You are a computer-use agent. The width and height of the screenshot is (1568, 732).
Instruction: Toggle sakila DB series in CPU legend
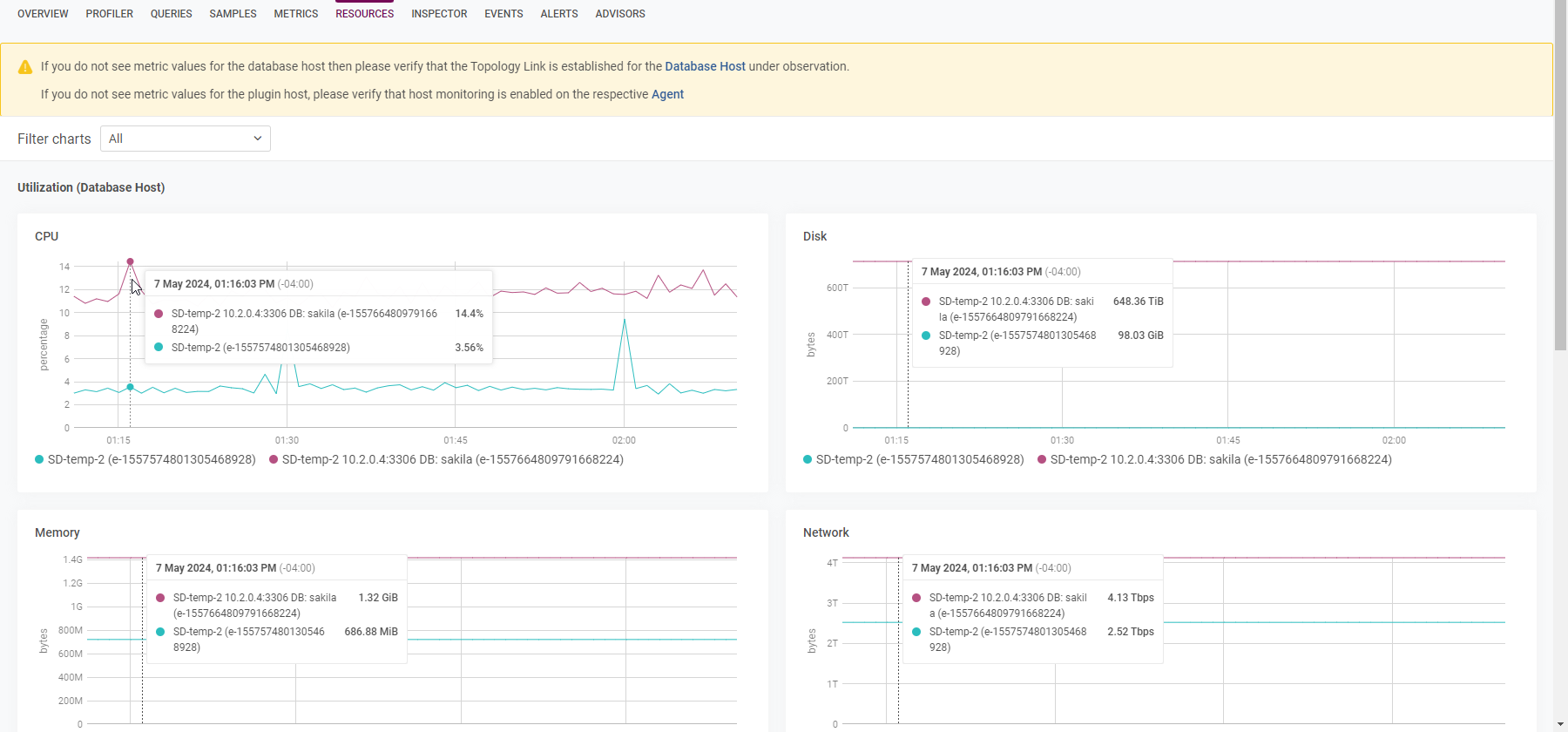click(x=446, y=459)
